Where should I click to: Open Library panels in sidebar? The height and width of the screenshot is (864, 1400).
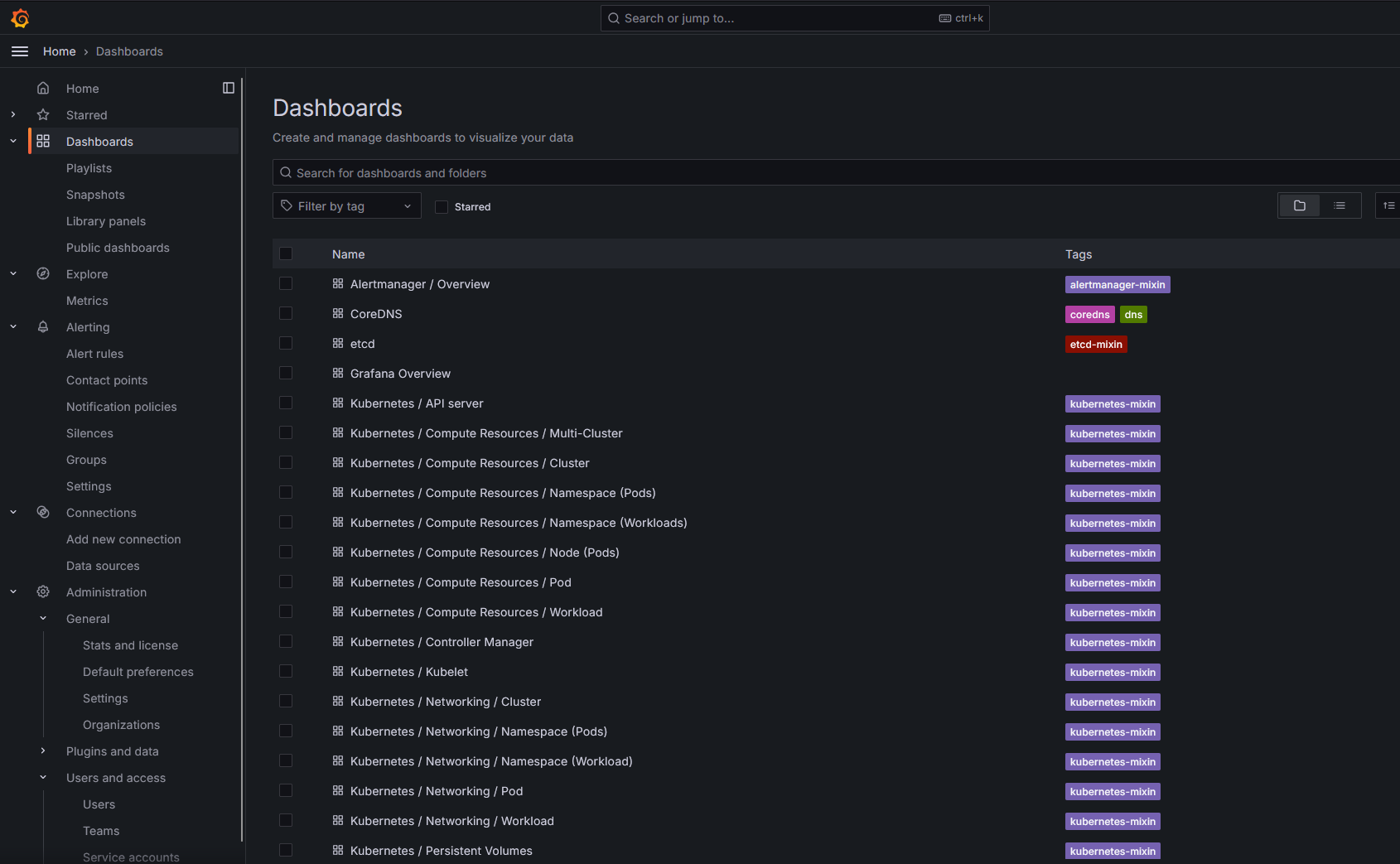106,221
